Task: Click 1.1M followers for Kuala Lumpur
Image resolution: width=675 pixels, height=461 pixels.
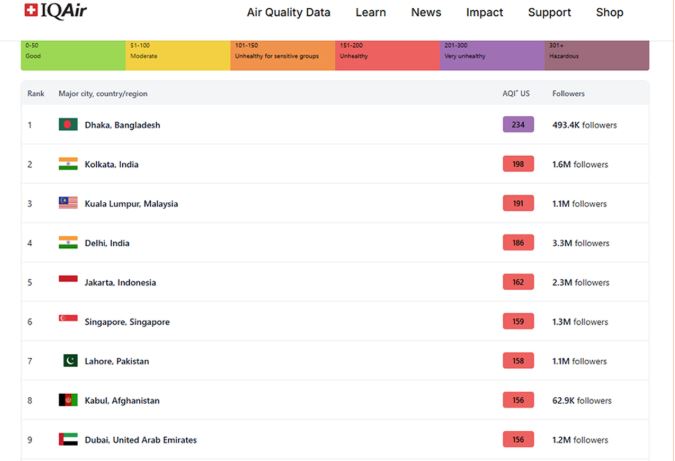Action: (579, 204)
